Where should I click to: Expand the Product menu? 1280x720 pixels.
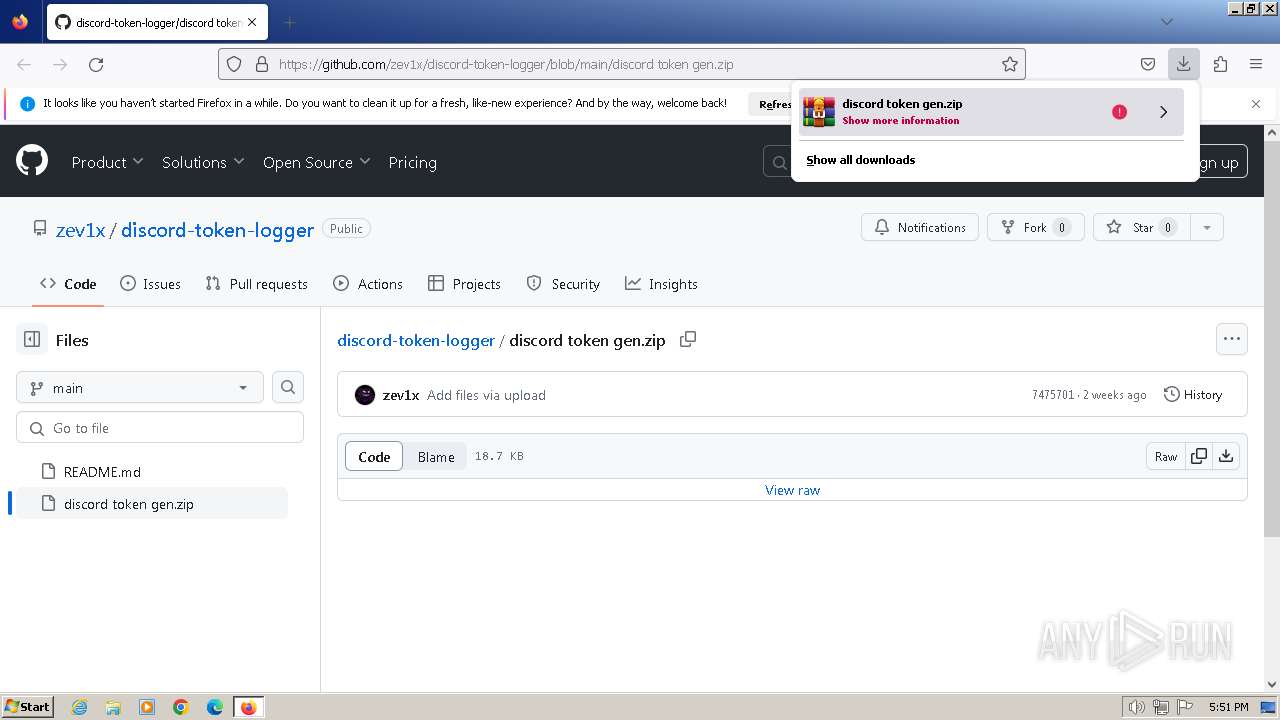[x=108, y=162]
